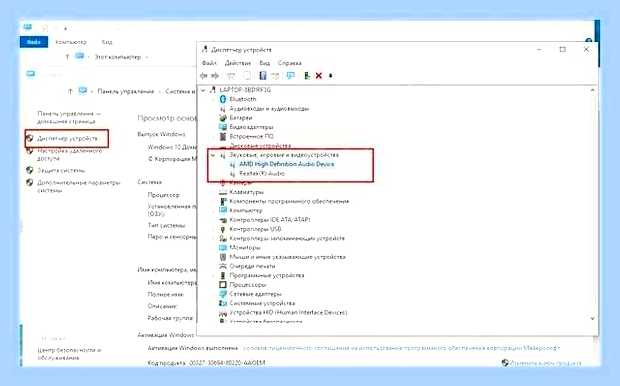Click the Процессоры square chip icon

click(223, 285)
